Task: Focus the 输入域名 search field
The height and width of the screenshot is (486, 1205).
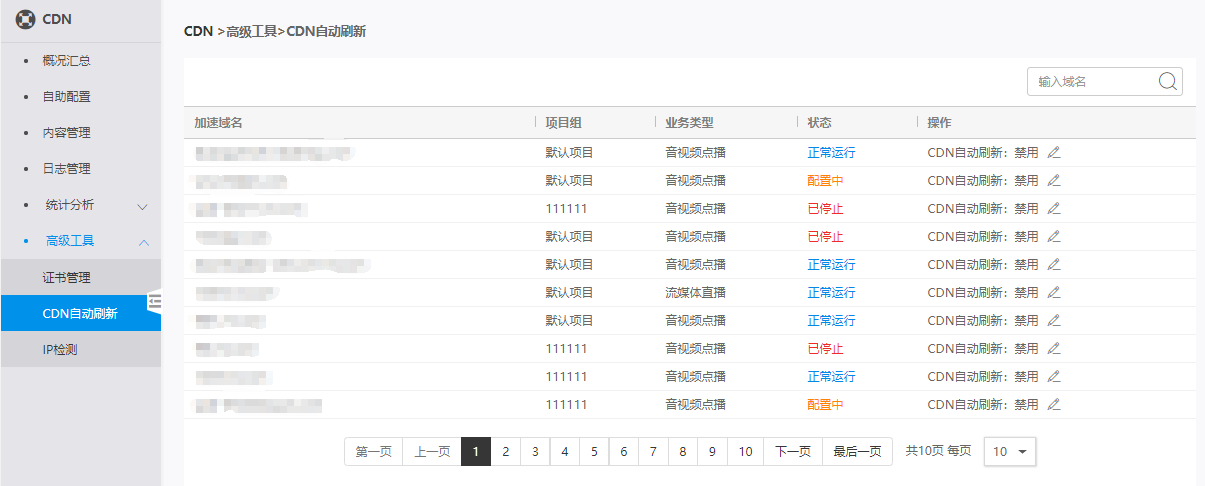Action: click(1092, 82)
